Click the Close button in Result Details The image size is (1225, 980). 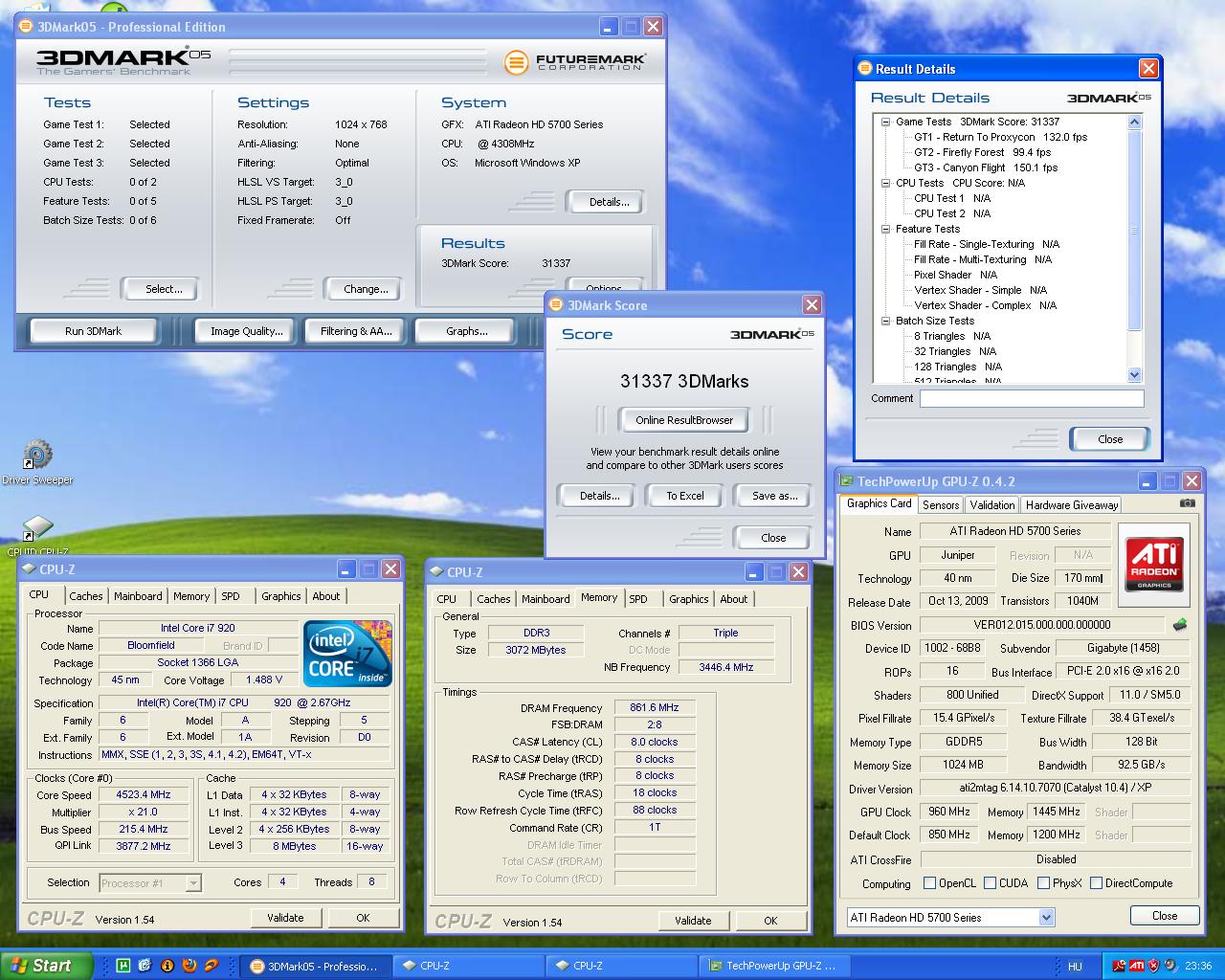1110,439
